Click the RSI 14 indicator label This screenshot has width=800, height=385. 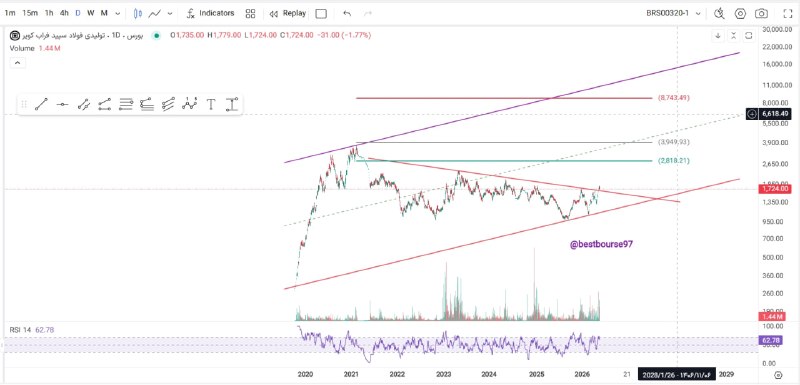coord(20,330)
